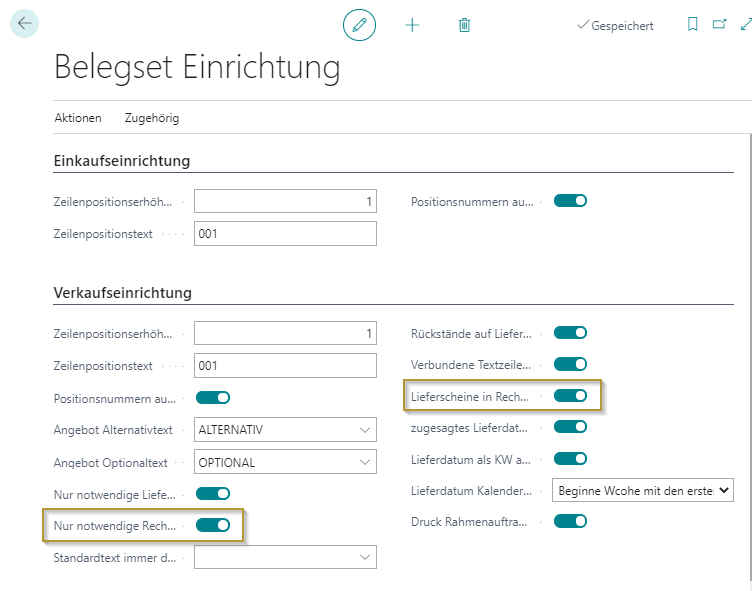
Task: Click the expand to full screen icon
Action: point(744,25)
